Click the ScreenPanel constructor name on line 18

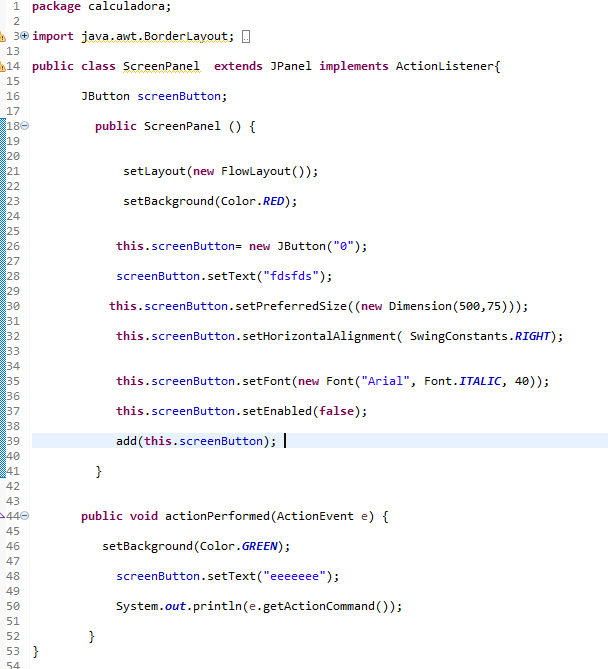[182, 126]
